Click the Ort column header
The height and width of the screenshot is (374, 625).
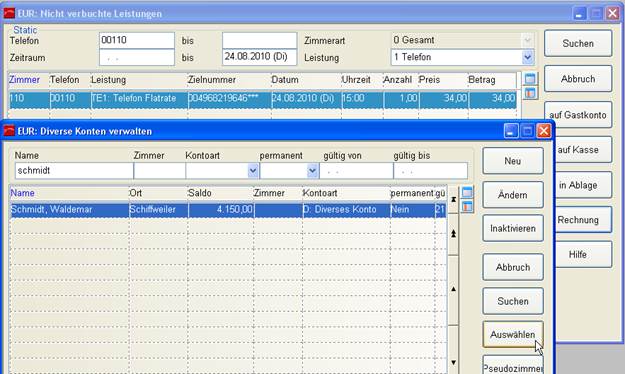(x=158, y=193)
